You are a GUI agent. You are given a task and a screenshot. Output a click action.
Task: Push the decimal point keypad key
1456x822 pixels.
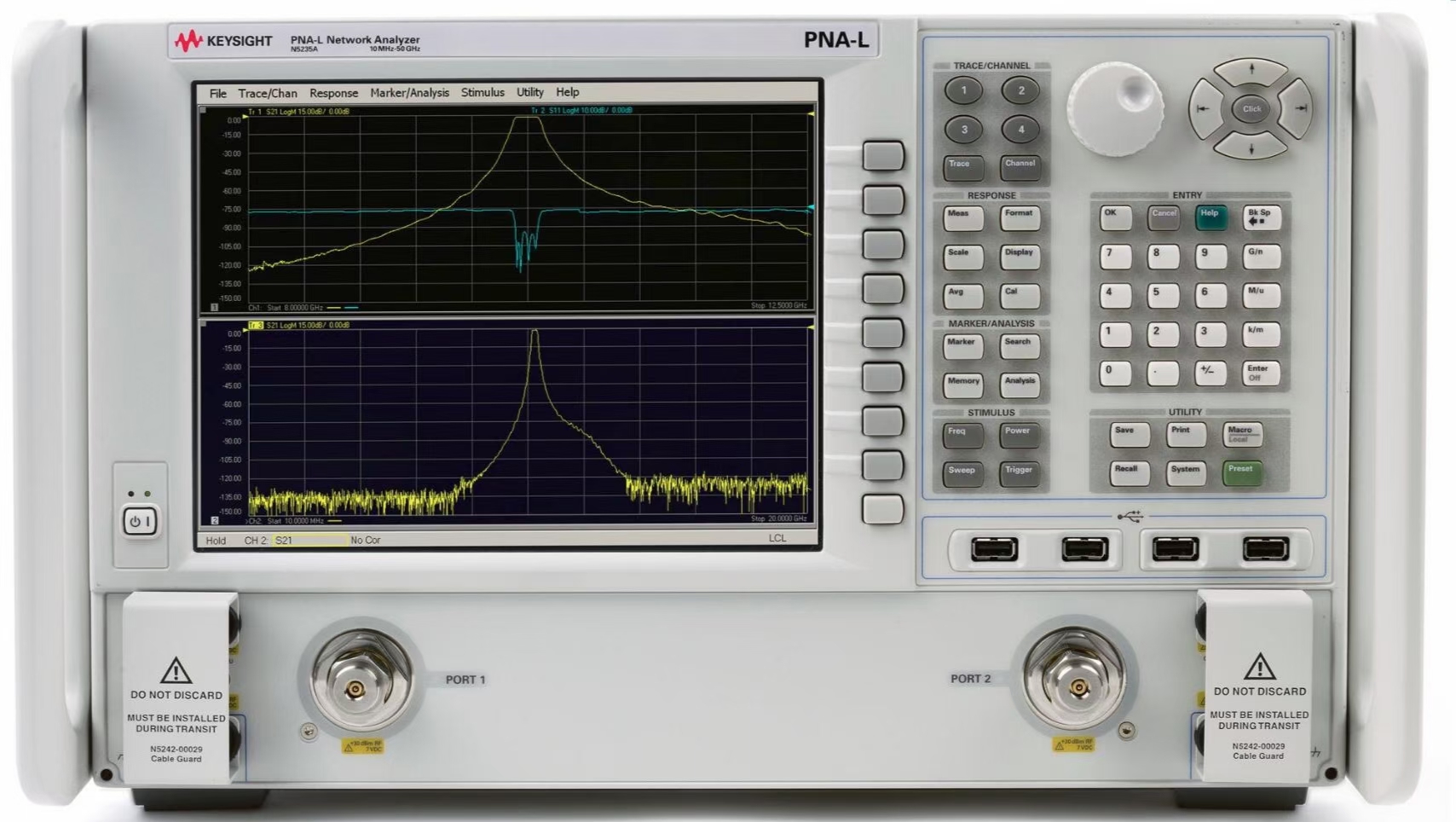(1163, 373)
